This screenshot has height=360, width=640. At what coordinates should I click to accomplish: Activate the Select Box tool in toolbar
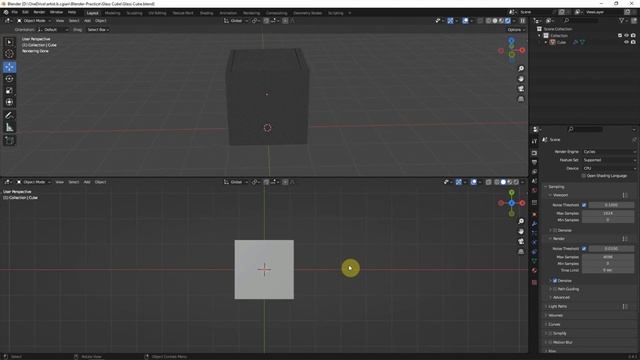coord(9,42)
